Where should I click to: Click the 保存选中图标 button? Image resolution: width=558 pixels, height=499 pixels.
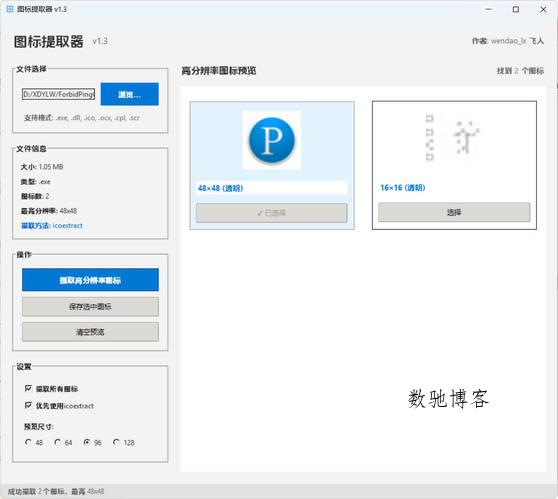[x=90, y=306]
